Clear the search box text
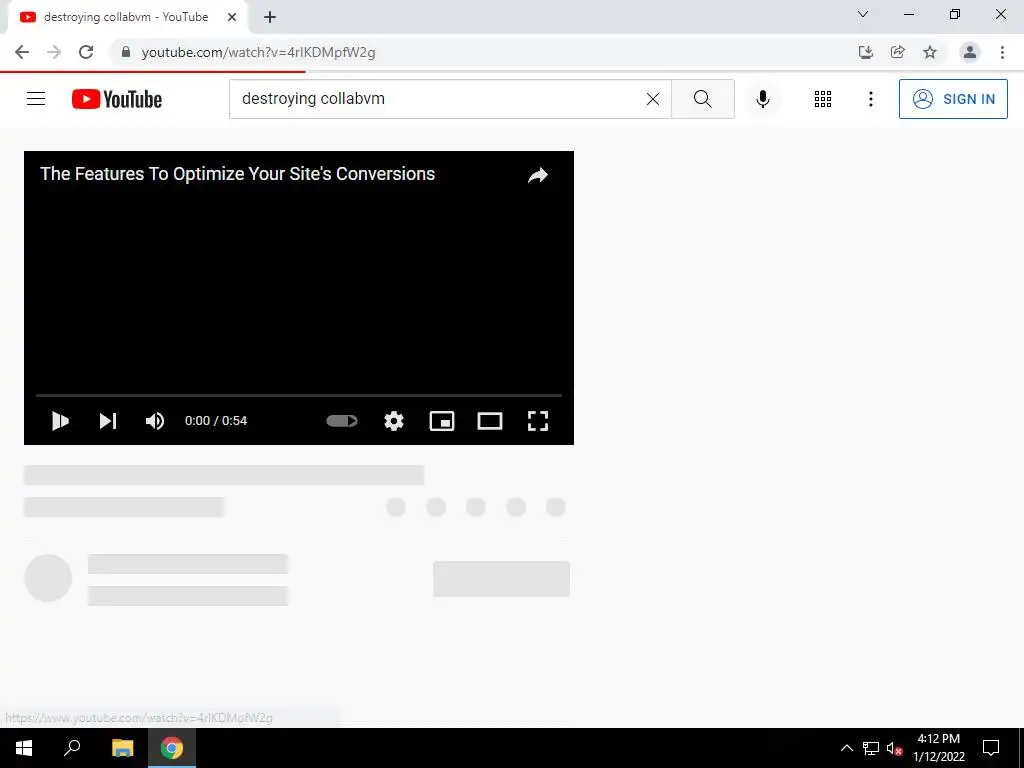The width and height of the screenshot is (1024, 768). [x=652, y=99]
